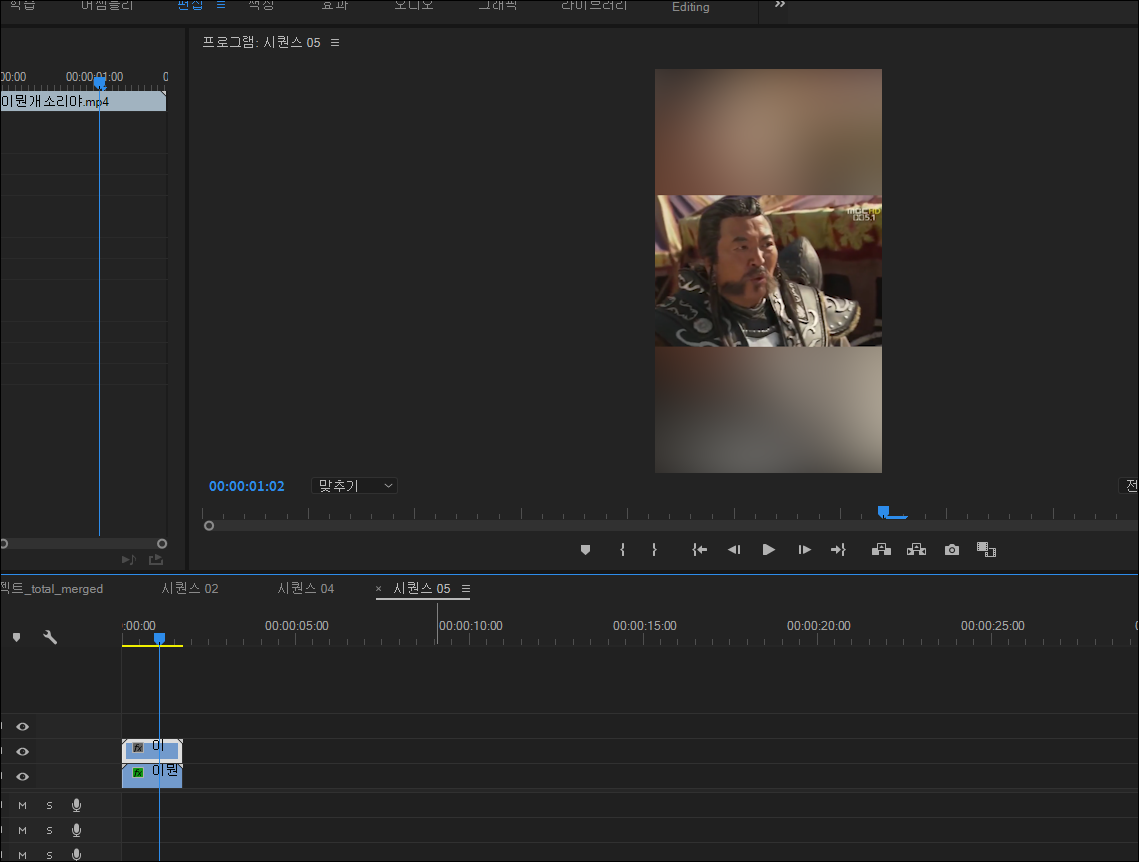Select the timeline playhead handle

point(159,638)
